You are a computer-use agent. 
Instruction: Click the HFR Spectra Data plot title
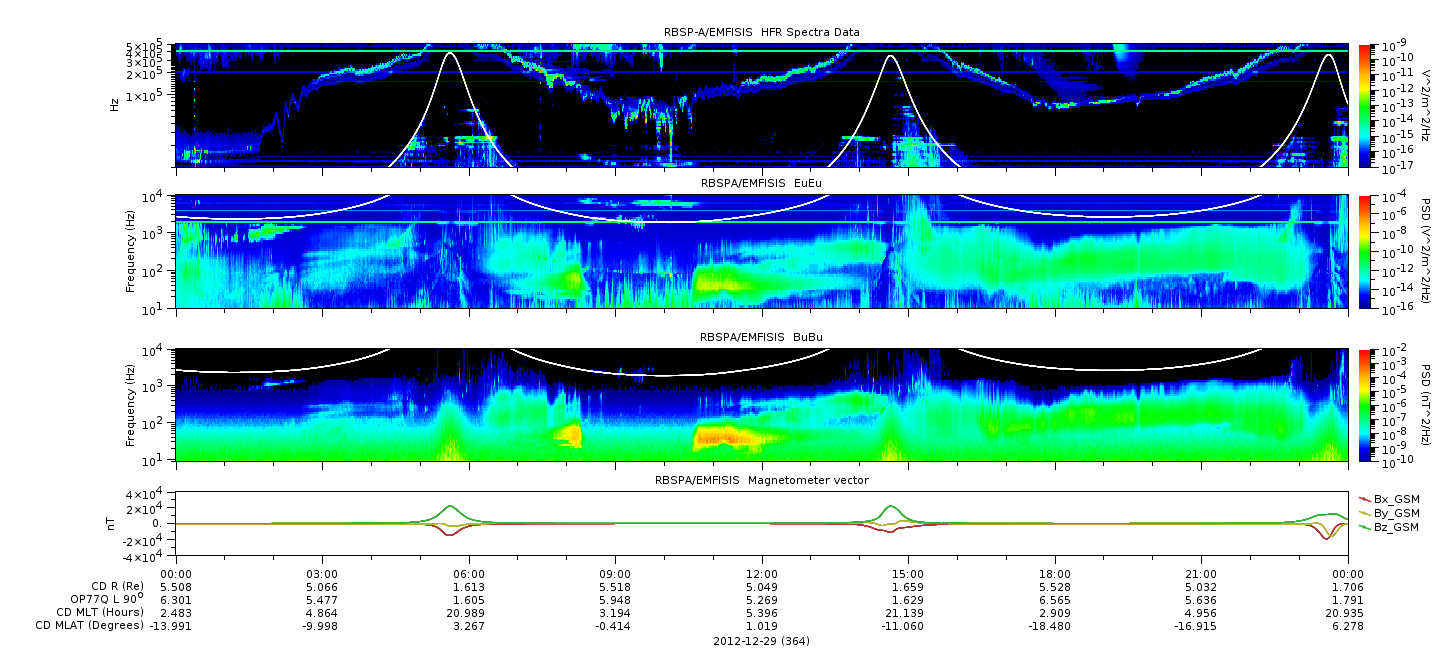coord(761,33)
